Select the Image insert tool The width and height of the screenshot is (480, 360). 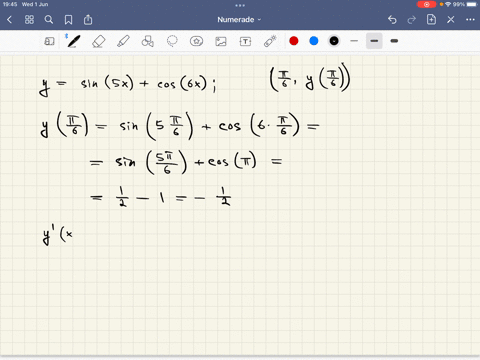click(221, 41)
